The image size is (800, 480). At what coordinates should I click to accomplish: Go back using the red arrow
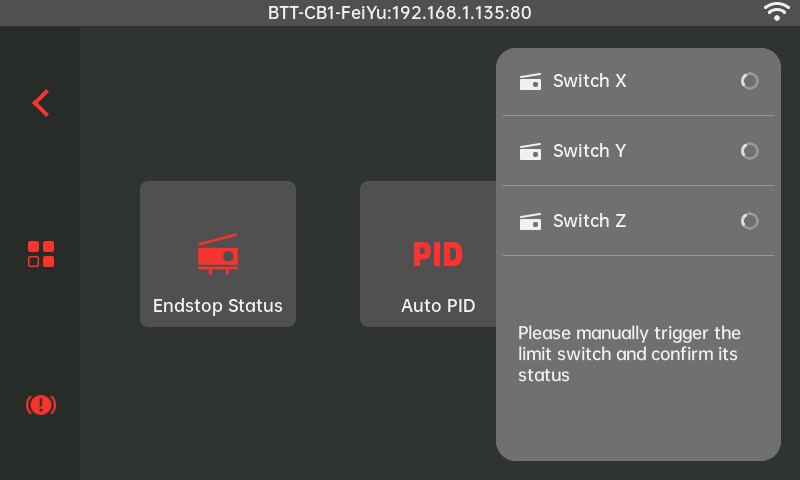[x=40, y=103]
